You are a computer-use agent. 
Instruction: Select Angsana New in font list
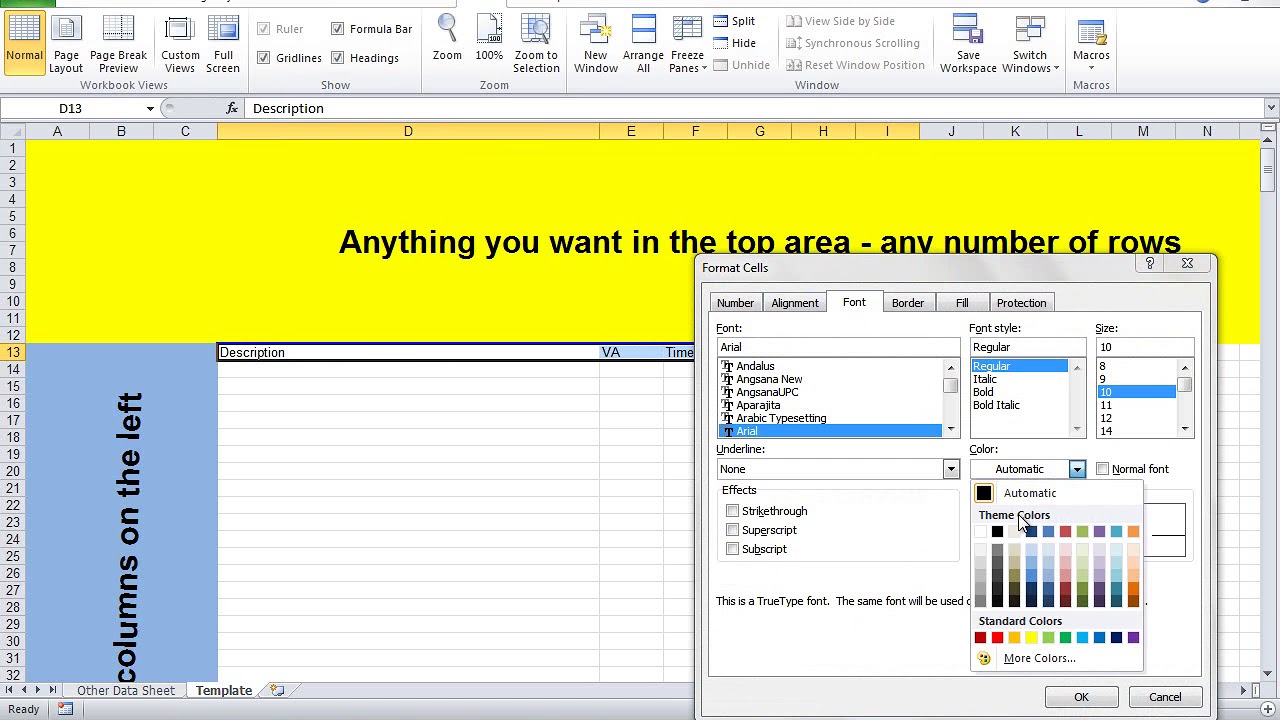769,379
